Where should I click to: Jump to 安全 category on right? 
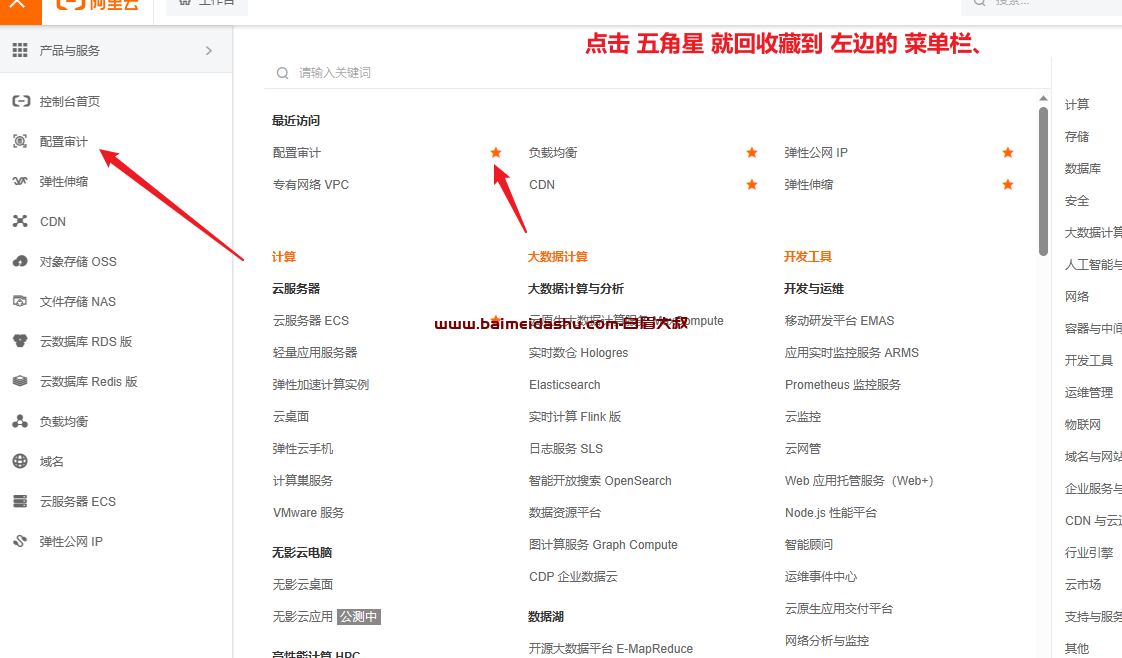[x=1077, y=201]
